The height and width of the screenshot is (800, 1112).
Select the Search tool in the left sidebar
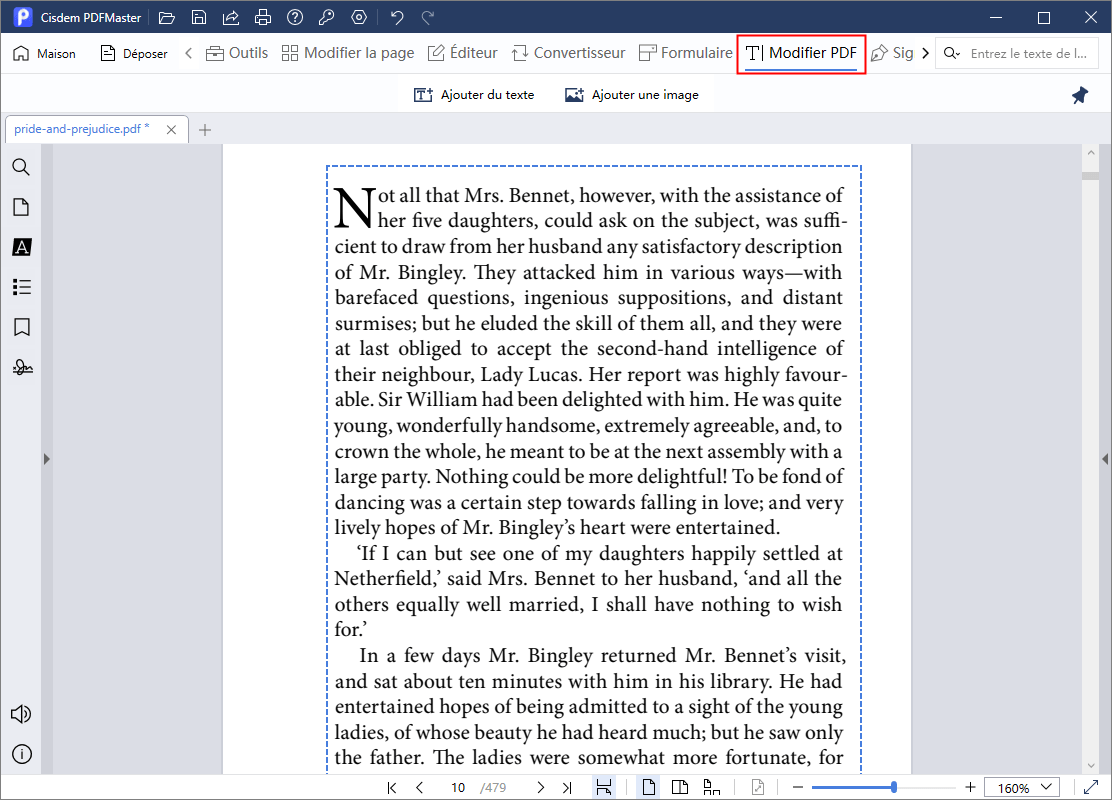21,167
